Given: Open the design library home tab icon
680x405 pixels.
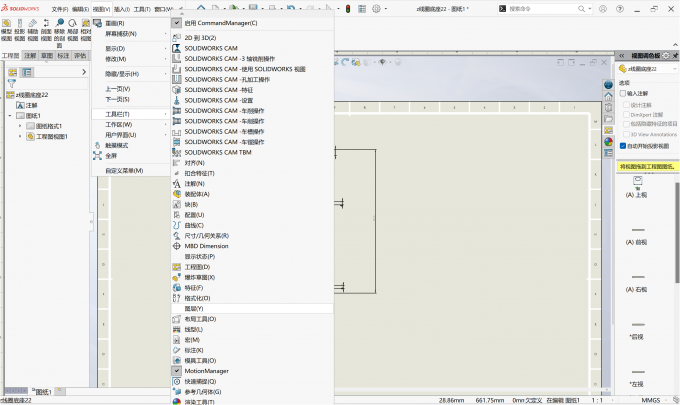Looking at the screenshot, I should click(608, 96).
